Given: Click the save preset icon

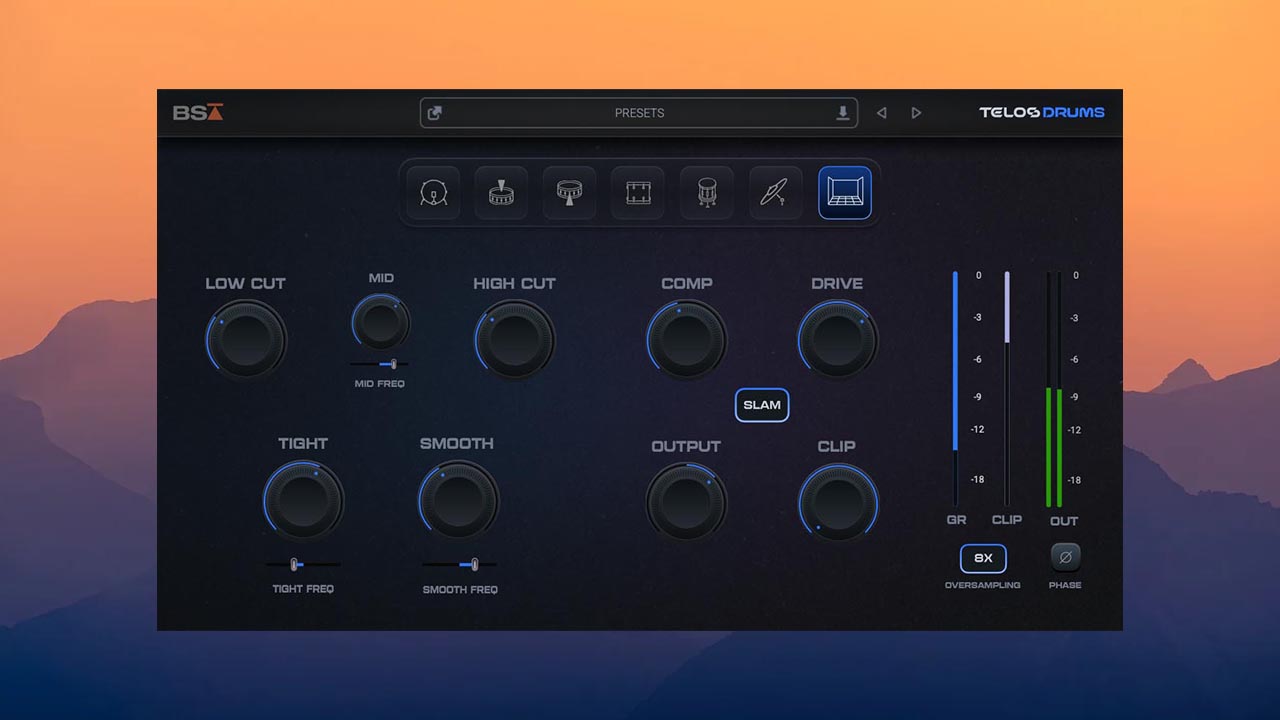Looking at the screenshot, I should click(x=843, y=113).
